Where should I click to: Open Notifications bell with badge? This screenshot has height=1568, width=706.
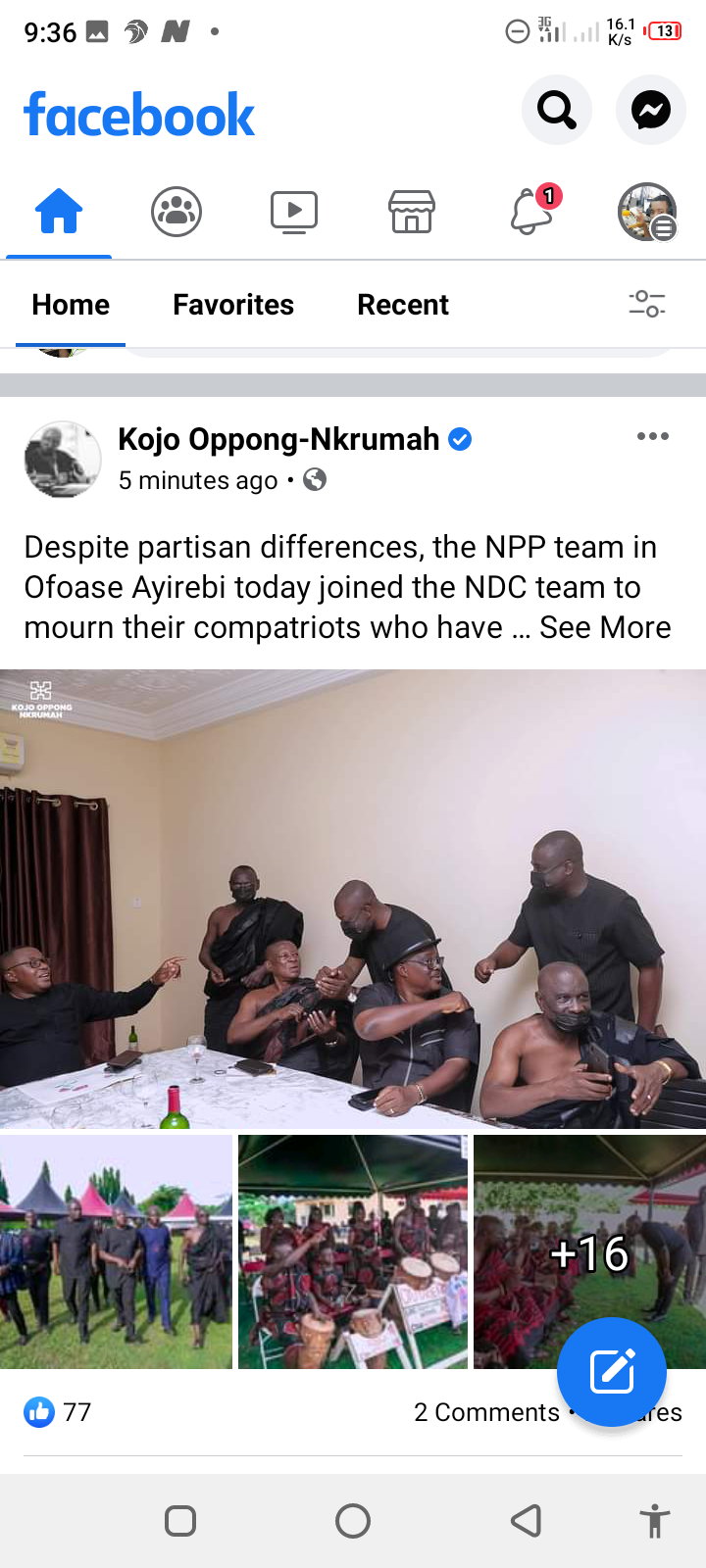[x=532, y=210]
